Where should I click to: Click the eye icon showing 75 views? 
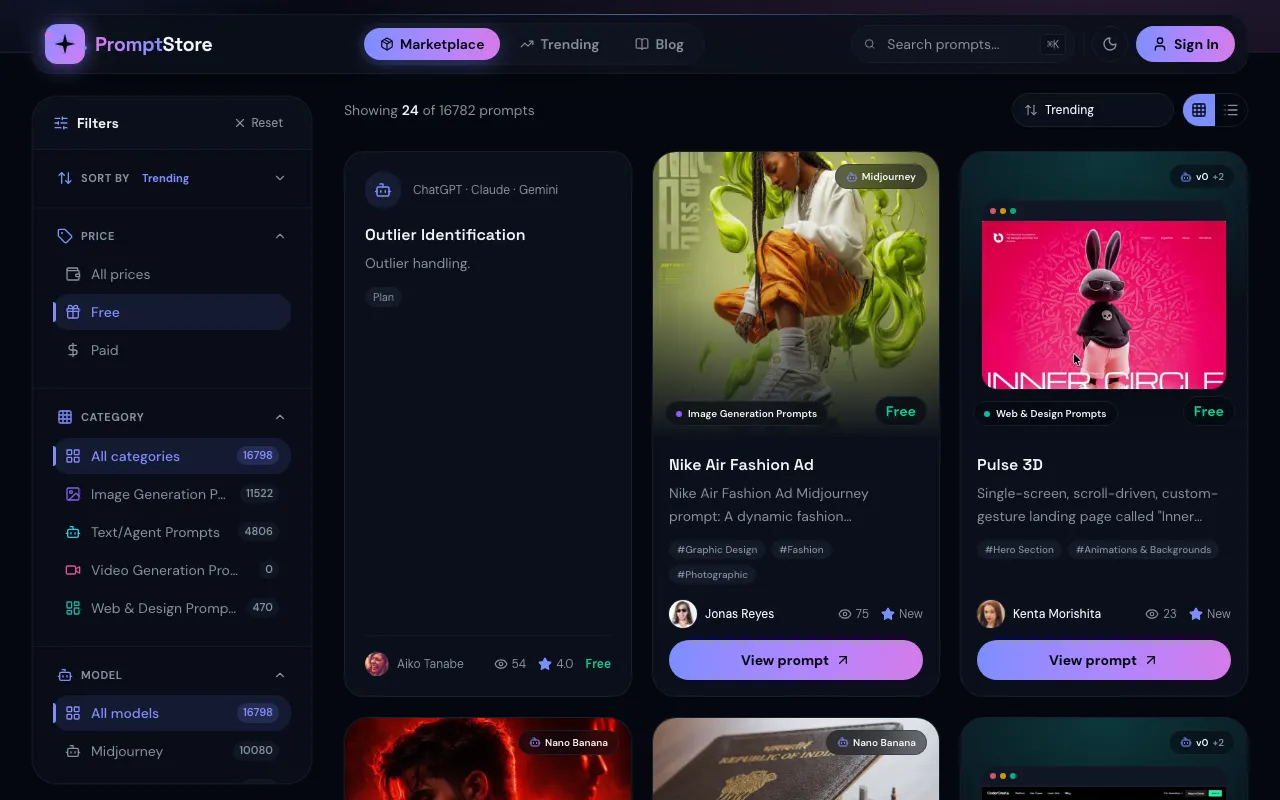(845, 614)
